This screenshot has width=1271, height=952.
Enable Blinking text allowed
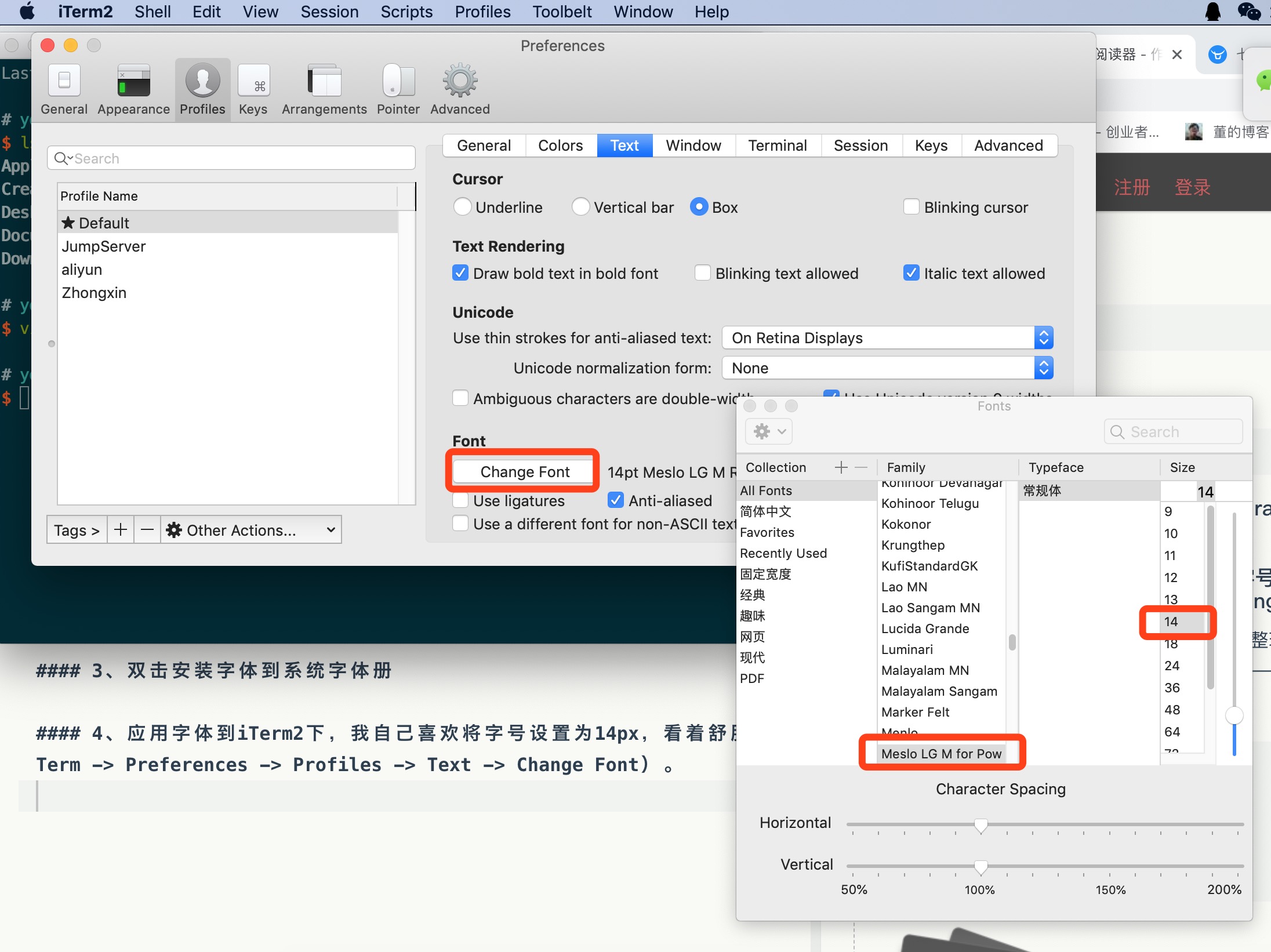tap(702, 273)
